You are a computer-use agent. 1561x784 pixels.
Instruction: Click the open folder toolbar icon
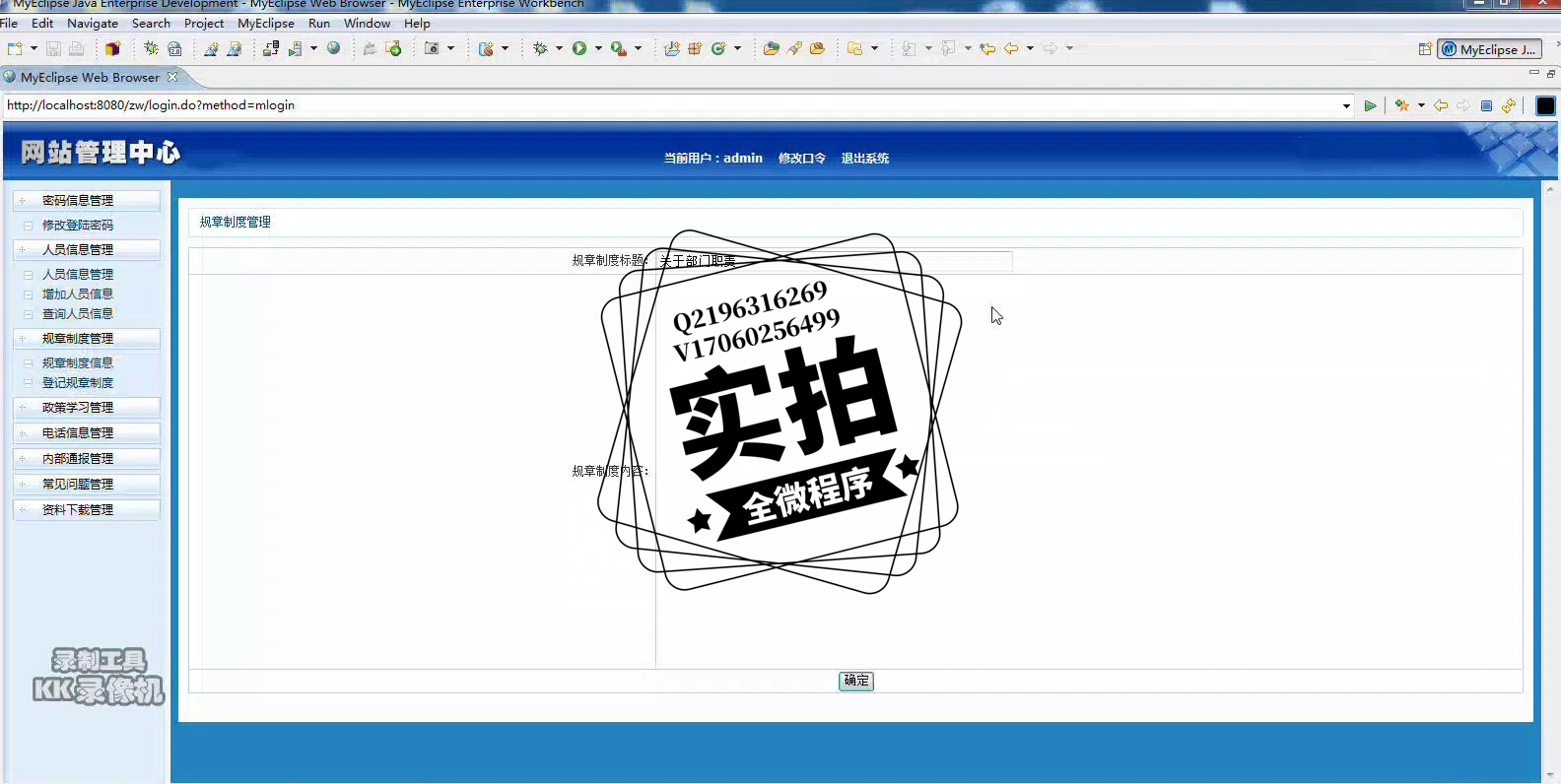[x=772, y=48]
